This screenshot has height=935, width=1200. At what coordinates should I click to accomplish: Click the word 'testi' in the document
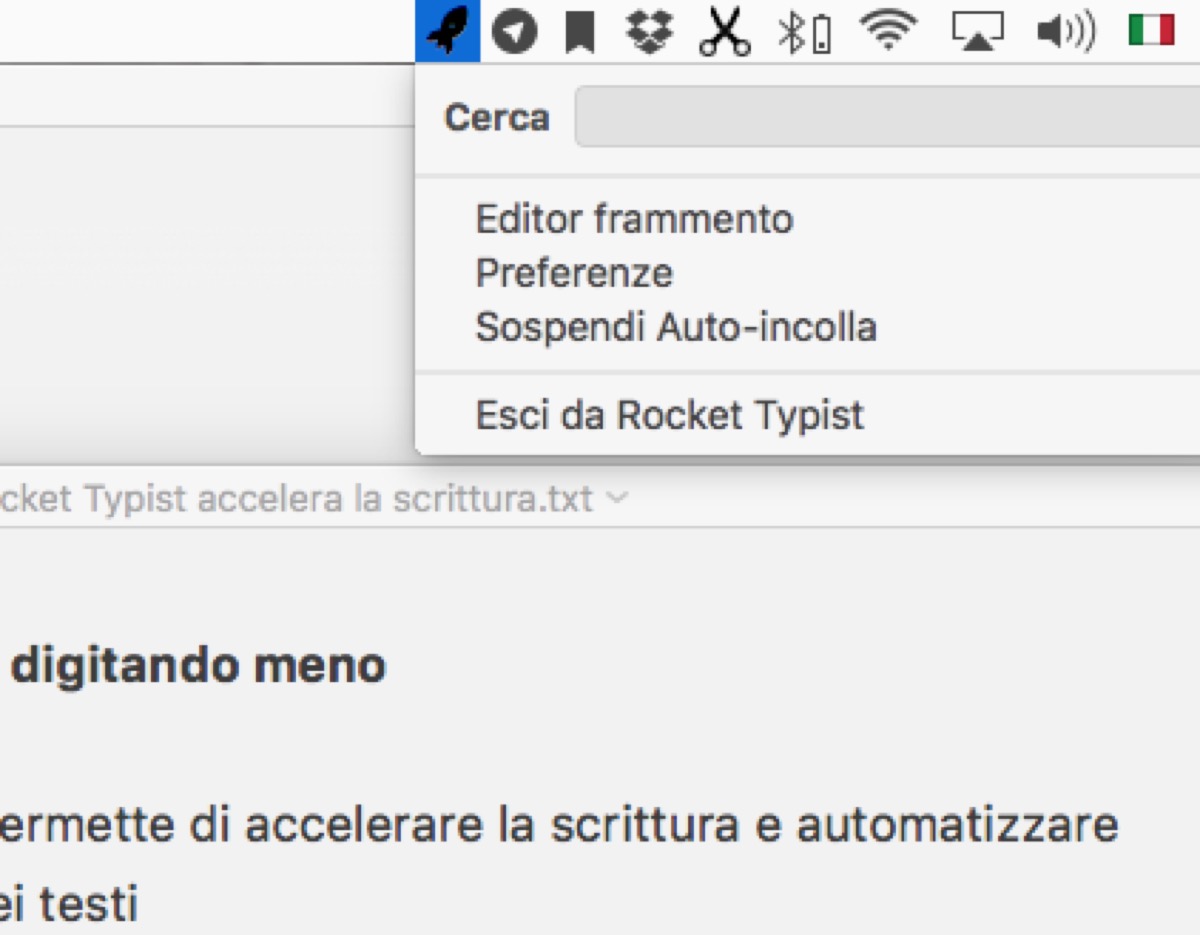click(x=89, y=906)
